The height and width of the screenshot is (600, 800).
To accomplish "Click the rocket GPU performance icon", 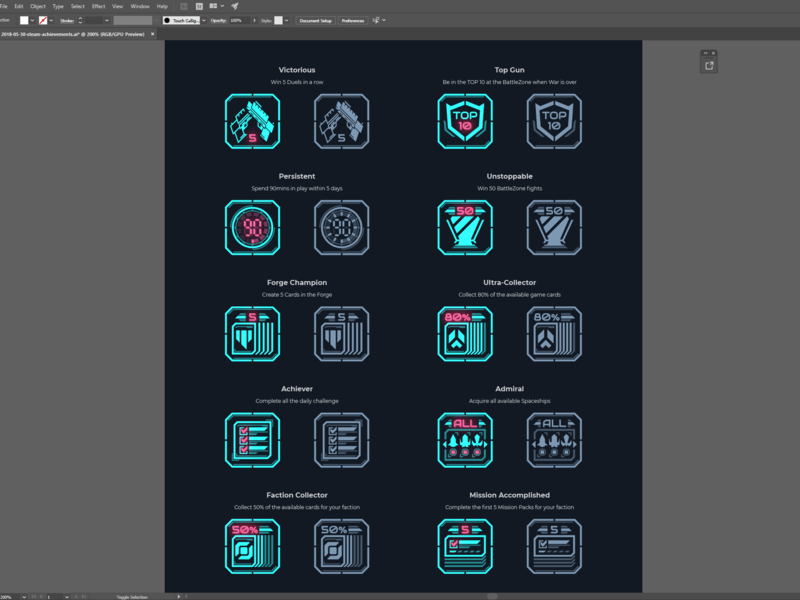I will tap(235, 6).
